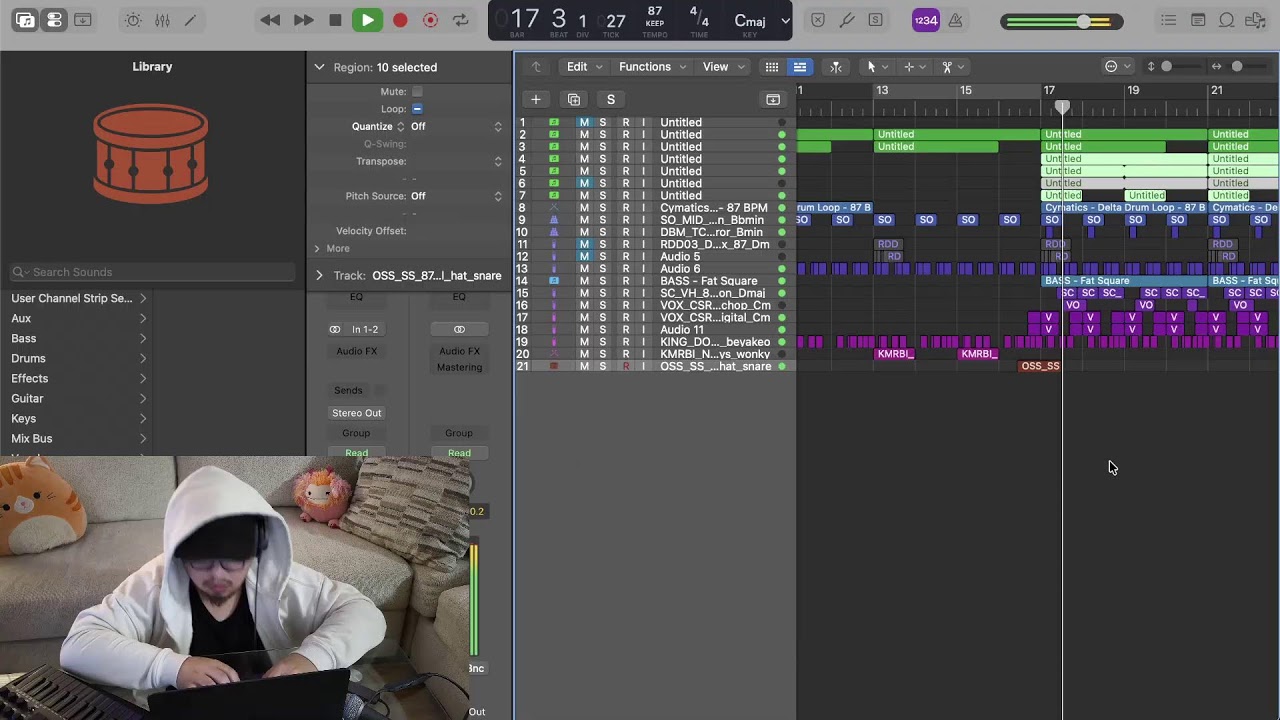The image size is (1280, 720).
Task: Open the List Editors panel
Action: click(x=1168, y=20)
